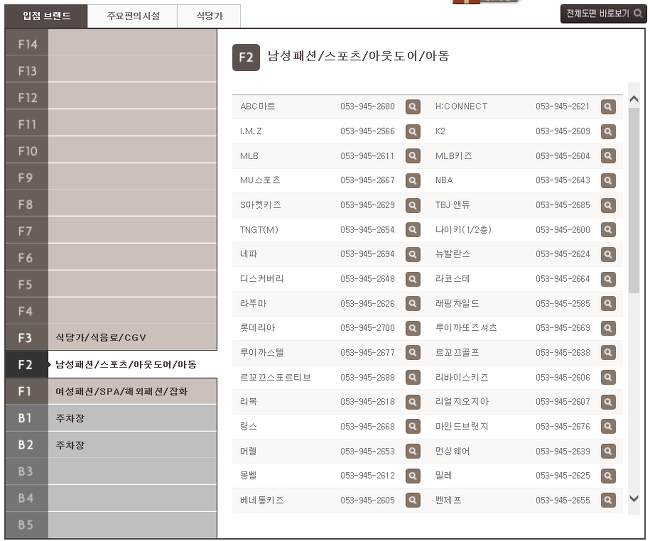Click the 르꼬끄스포르티브 brand name

pyautogui.click(x=276, y=377)
